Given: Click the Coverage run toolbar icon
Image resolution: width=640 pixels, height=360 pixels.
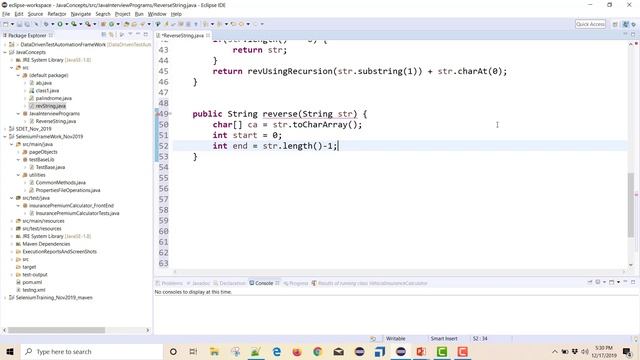Looking at the screenshot, I should pos(74,24).
